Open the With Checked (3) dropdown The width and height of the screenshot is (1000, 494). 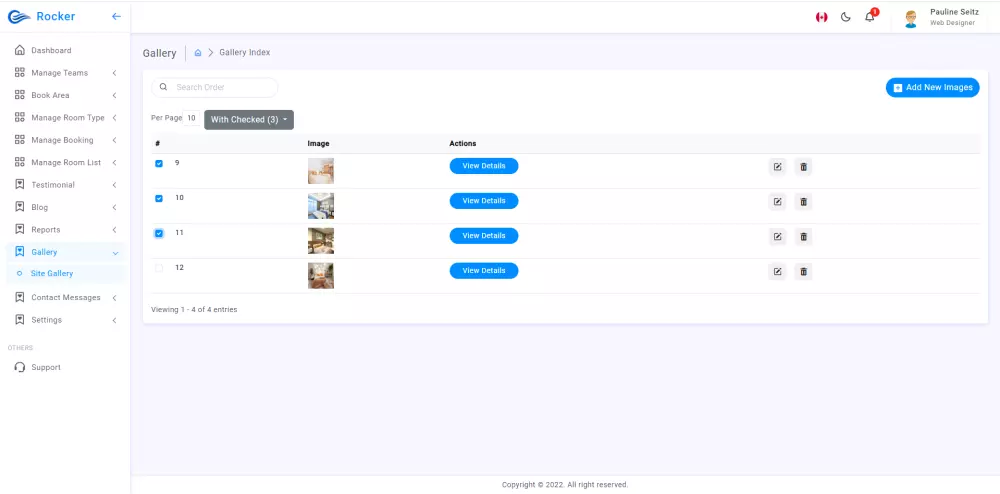pos(249,120)
